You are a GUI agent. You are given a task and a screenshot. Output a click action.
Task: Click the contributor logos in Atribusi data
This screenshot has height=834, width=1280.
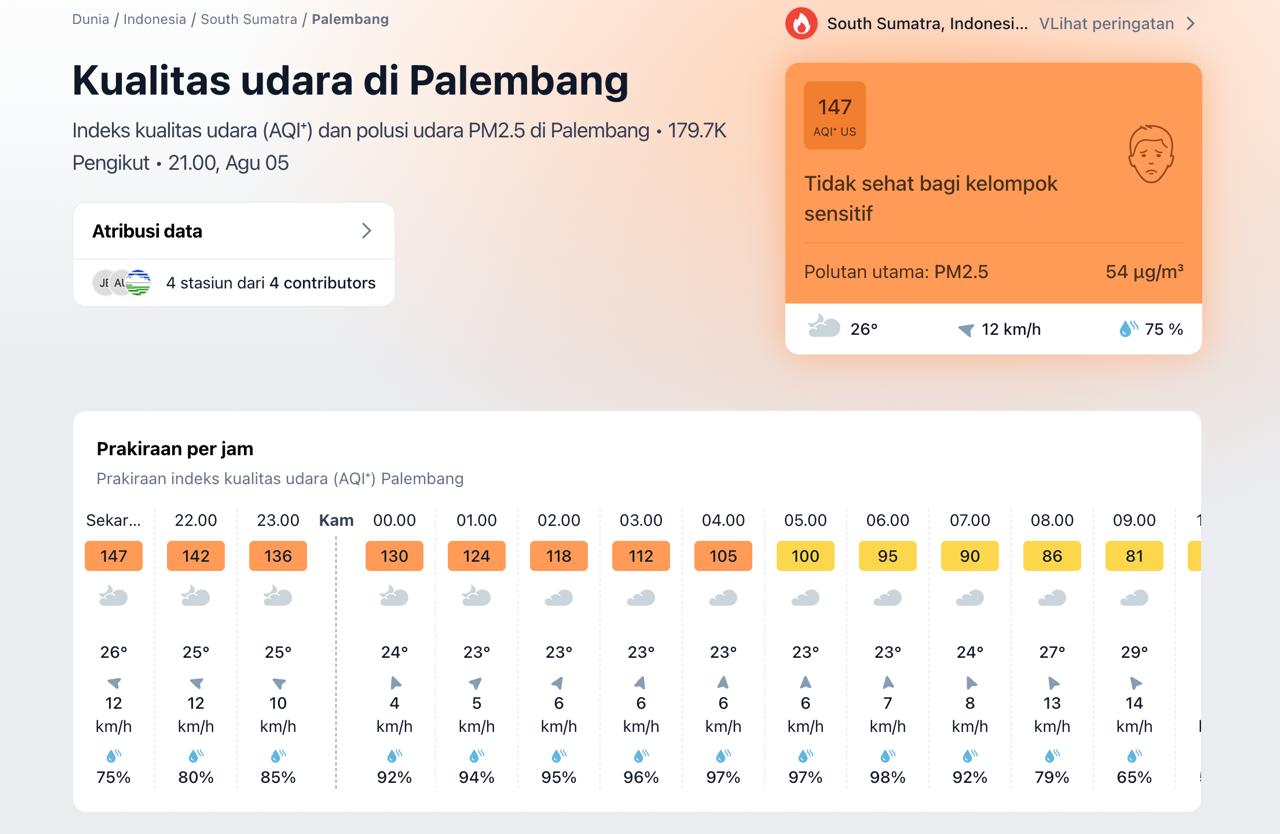(x=122, y=283)
